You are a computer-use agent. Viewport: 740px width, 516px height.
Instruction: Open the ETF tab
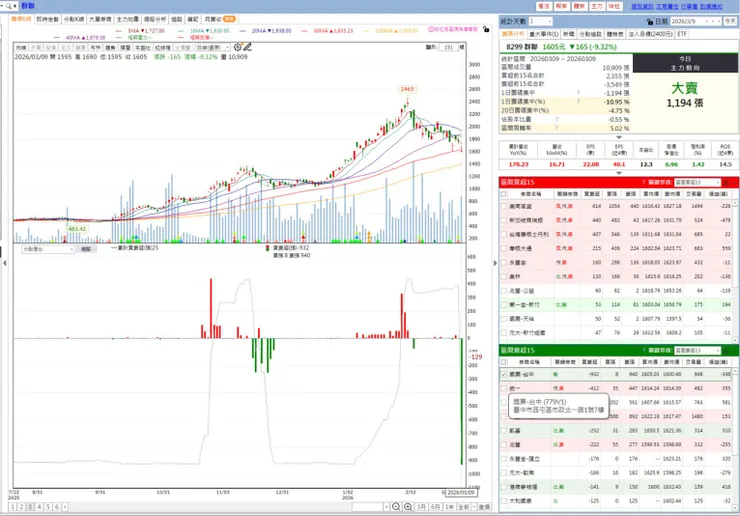[682, 34]
